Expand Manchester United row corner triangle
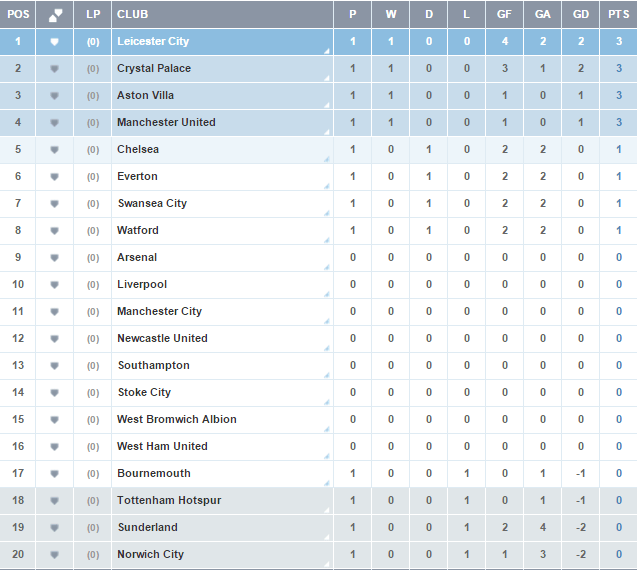637x570 pixels. click(327, 132)
